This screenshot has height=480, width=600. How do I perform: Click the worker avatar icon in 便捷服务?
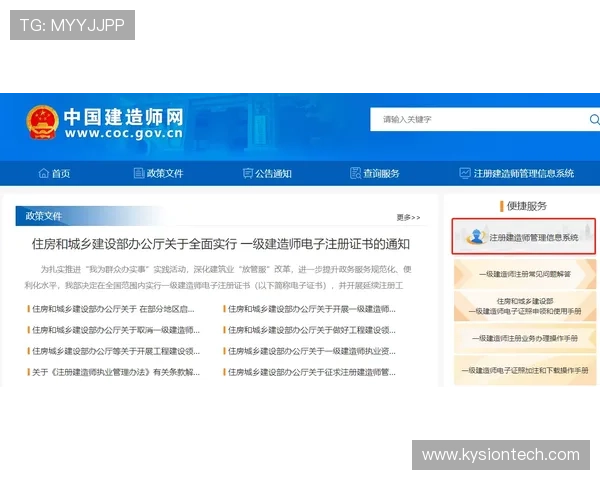(x=476, y=237)
